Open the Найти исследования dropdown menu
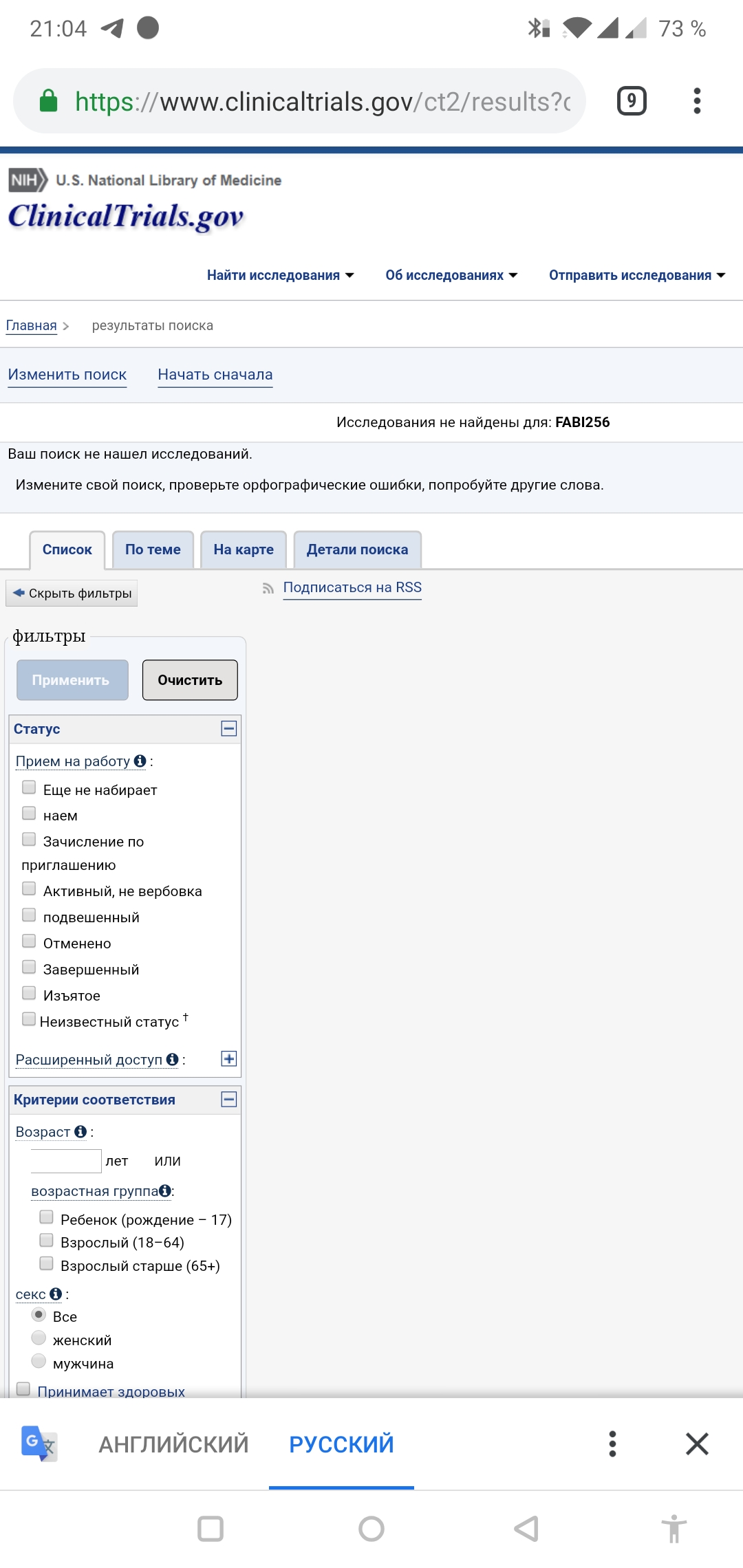Image resolution: width=743 pixels, height=1568 pixels. [280, 275]
